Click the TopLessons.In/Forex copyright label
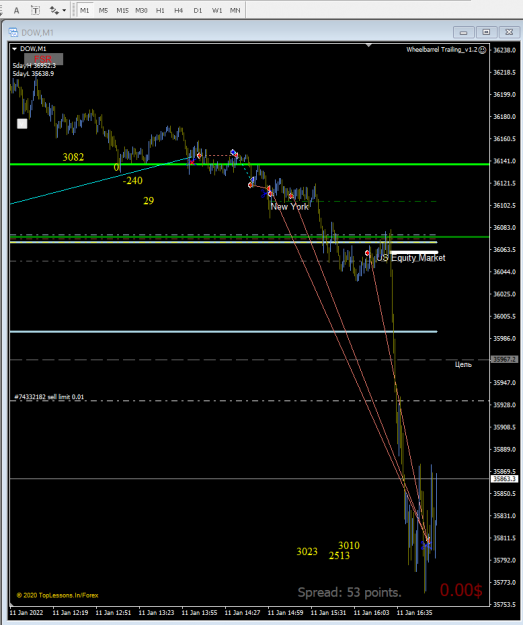This screenshot has height=625, width=523. [x=57, y=595]
